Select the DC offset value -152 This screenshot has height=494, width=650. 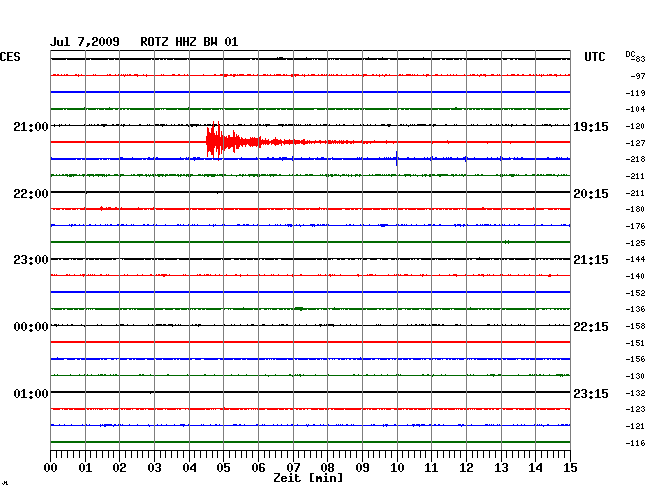(635, 293)
